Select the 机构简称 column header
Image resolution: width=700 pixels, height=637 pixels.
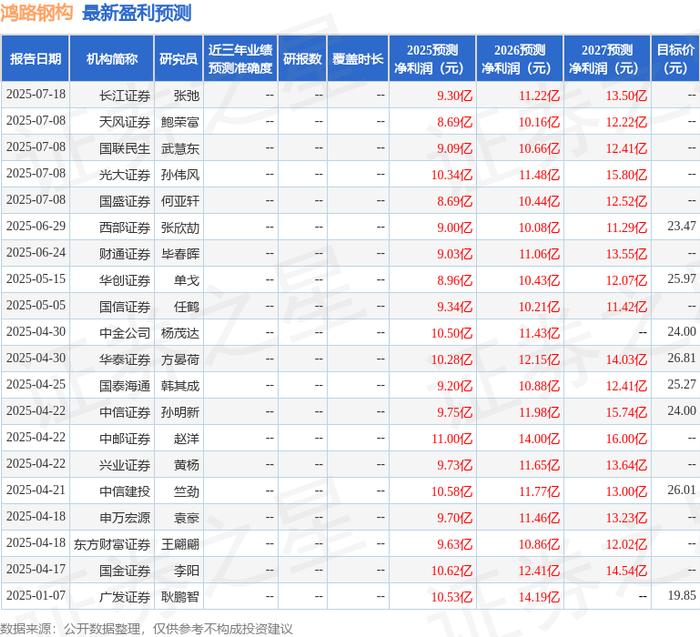(x=112, y=58)
